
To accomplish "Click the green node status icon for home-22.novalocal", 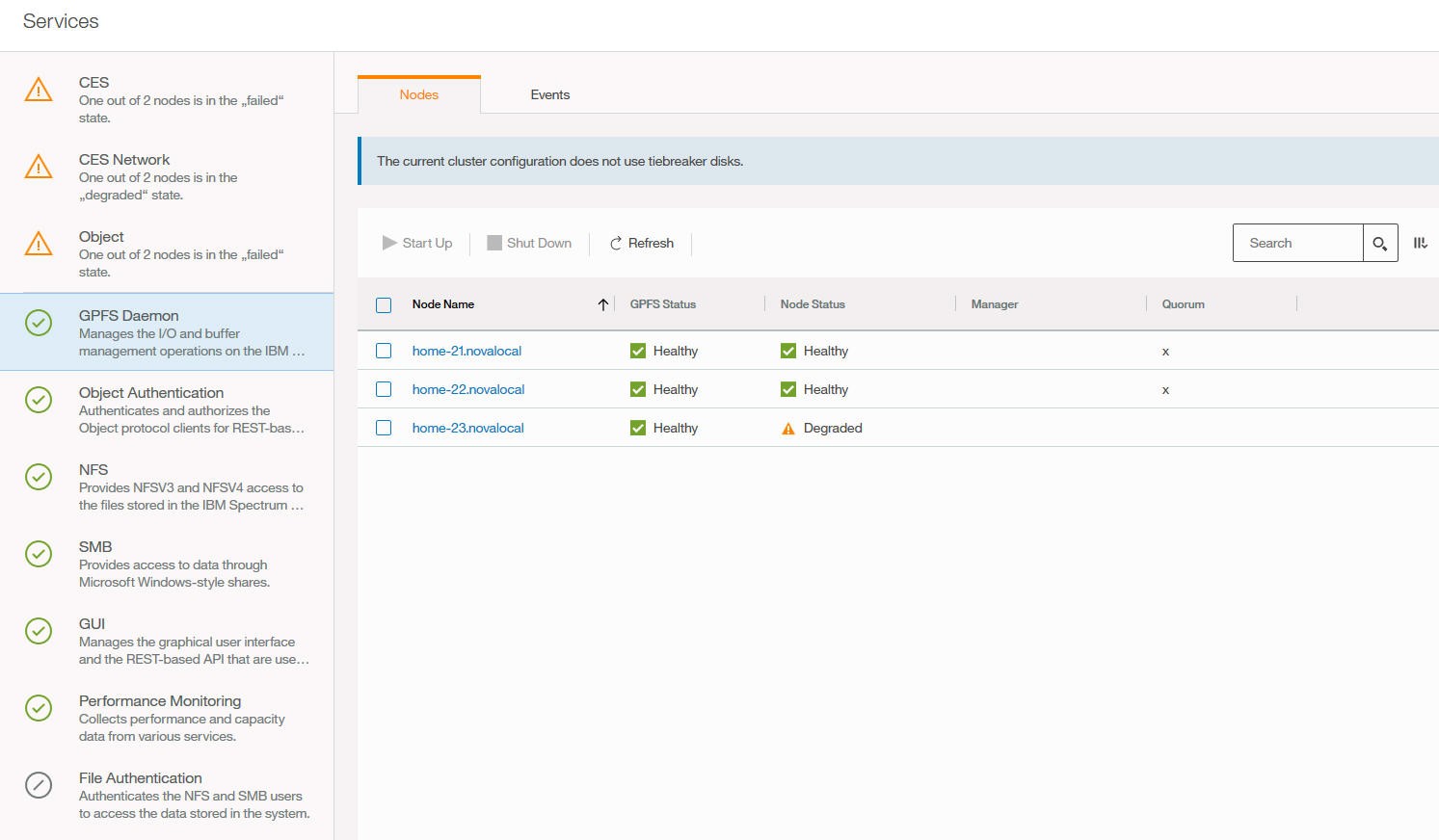I will (788, 389).
